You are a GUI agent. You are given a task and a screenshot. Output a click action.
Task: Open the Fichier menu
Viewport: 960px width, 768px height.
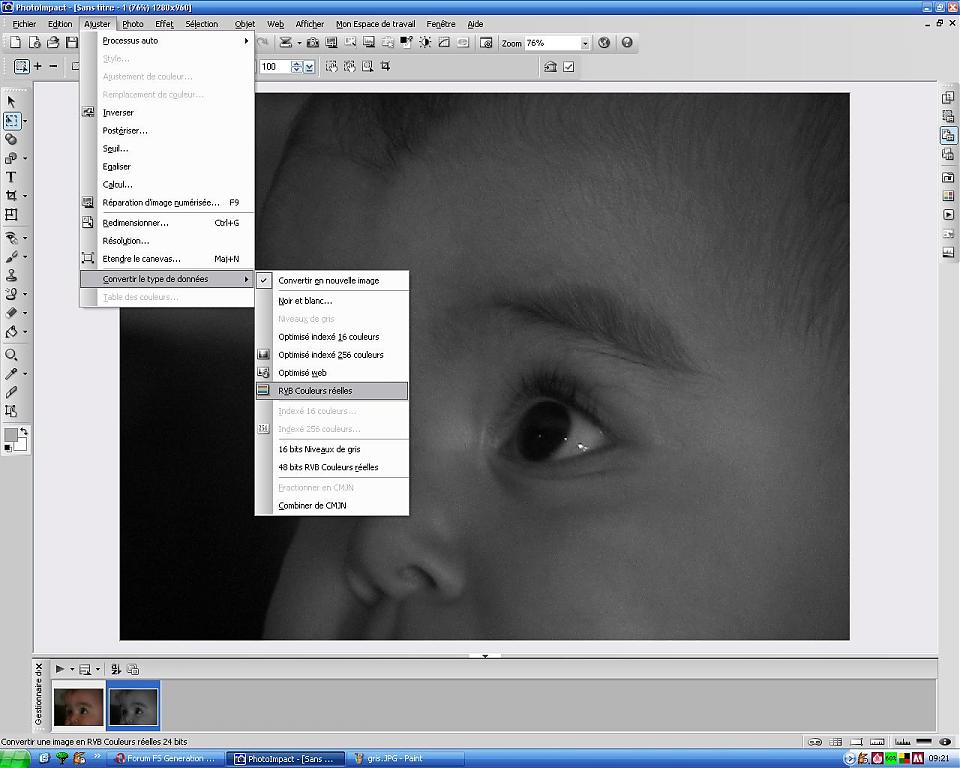[24, 24]
